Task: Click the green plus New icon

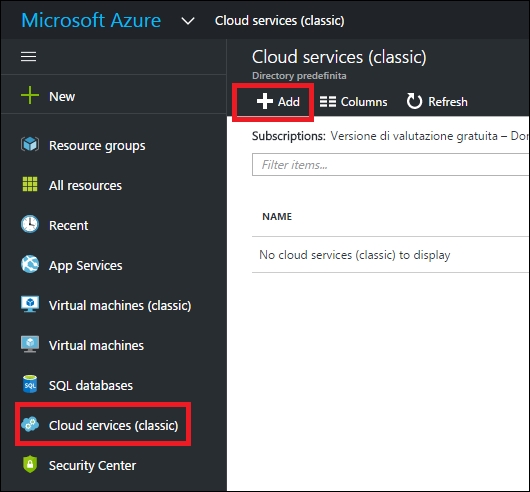Action: (30, 96)
